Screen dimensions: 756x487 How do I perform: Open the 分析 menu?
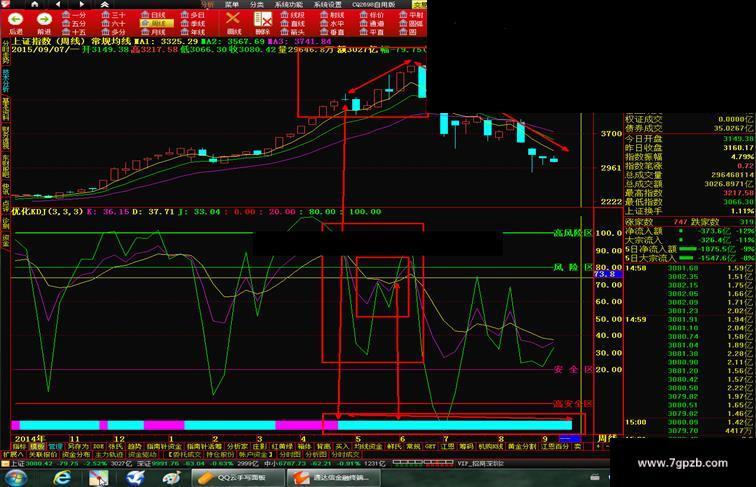click(x=207, y=4)
